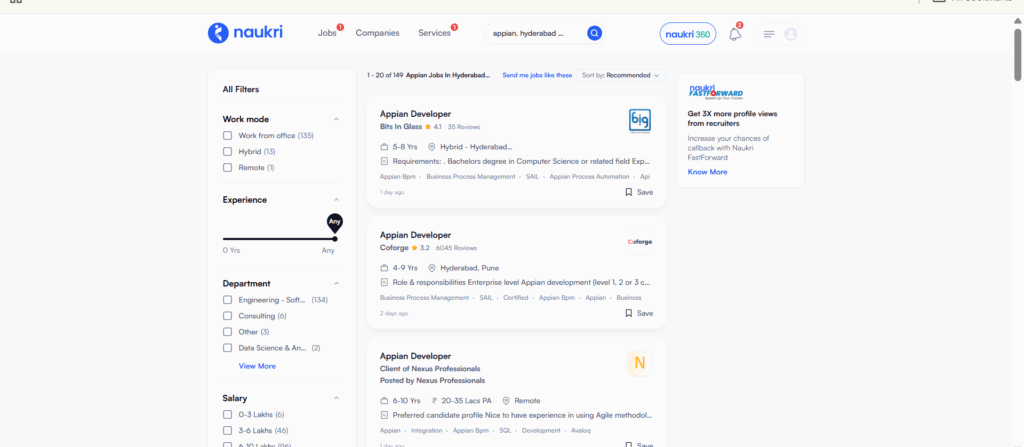The height and width of the screenshot is (447, 1024).
Task: Click the Experience slider track
Action: pyautogui.click(x=279, y=239)
